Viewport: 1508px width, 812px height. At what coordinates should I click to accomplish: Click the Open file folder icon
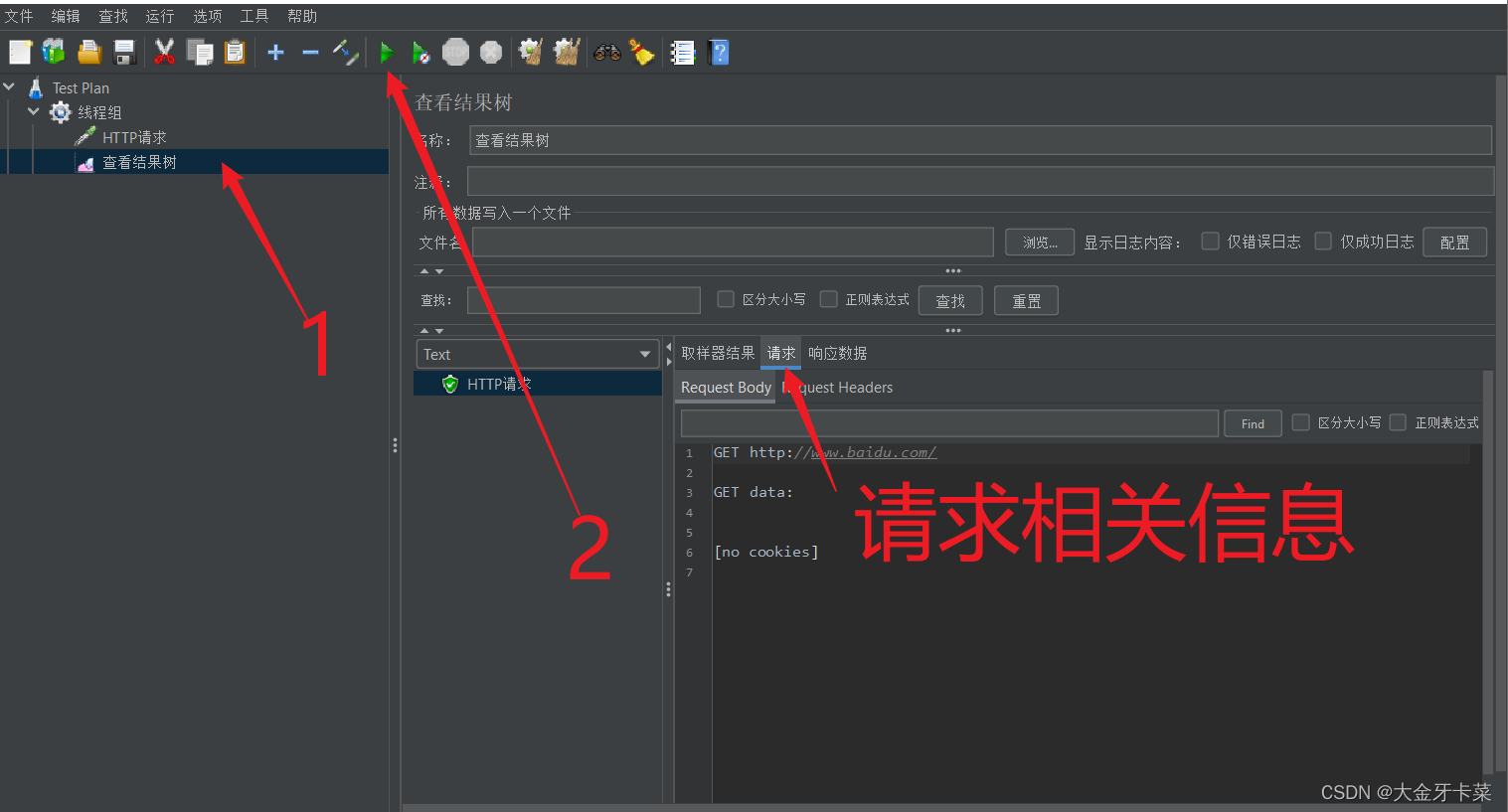[89, 52]
